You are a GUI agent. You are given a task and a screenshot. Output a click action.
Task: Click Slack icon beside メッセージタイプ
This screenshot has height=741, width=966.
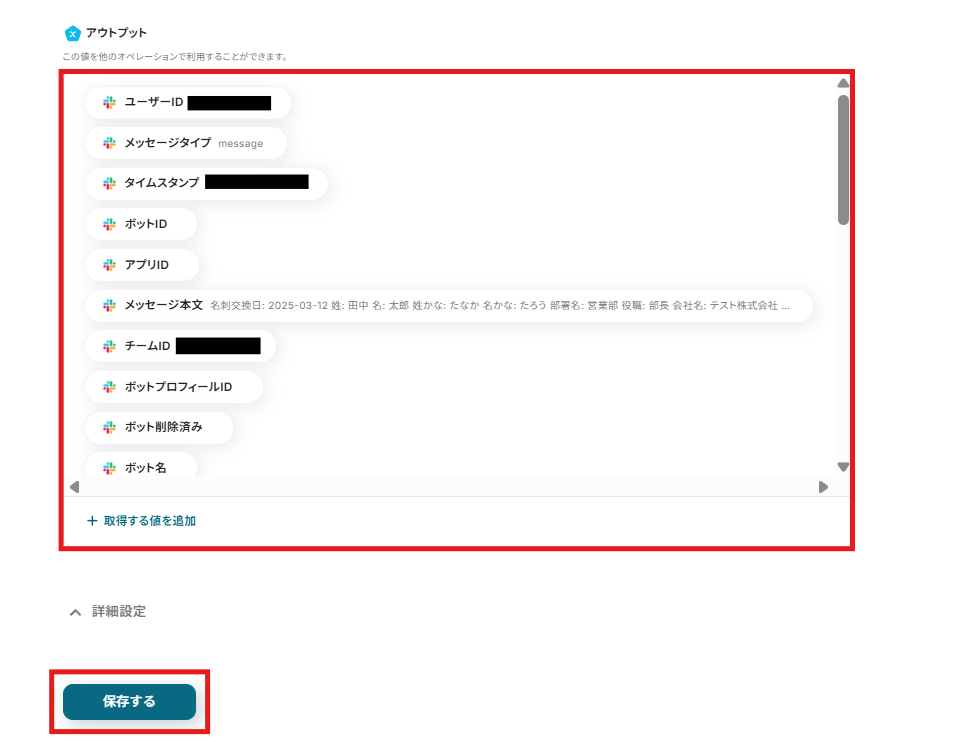110,143
